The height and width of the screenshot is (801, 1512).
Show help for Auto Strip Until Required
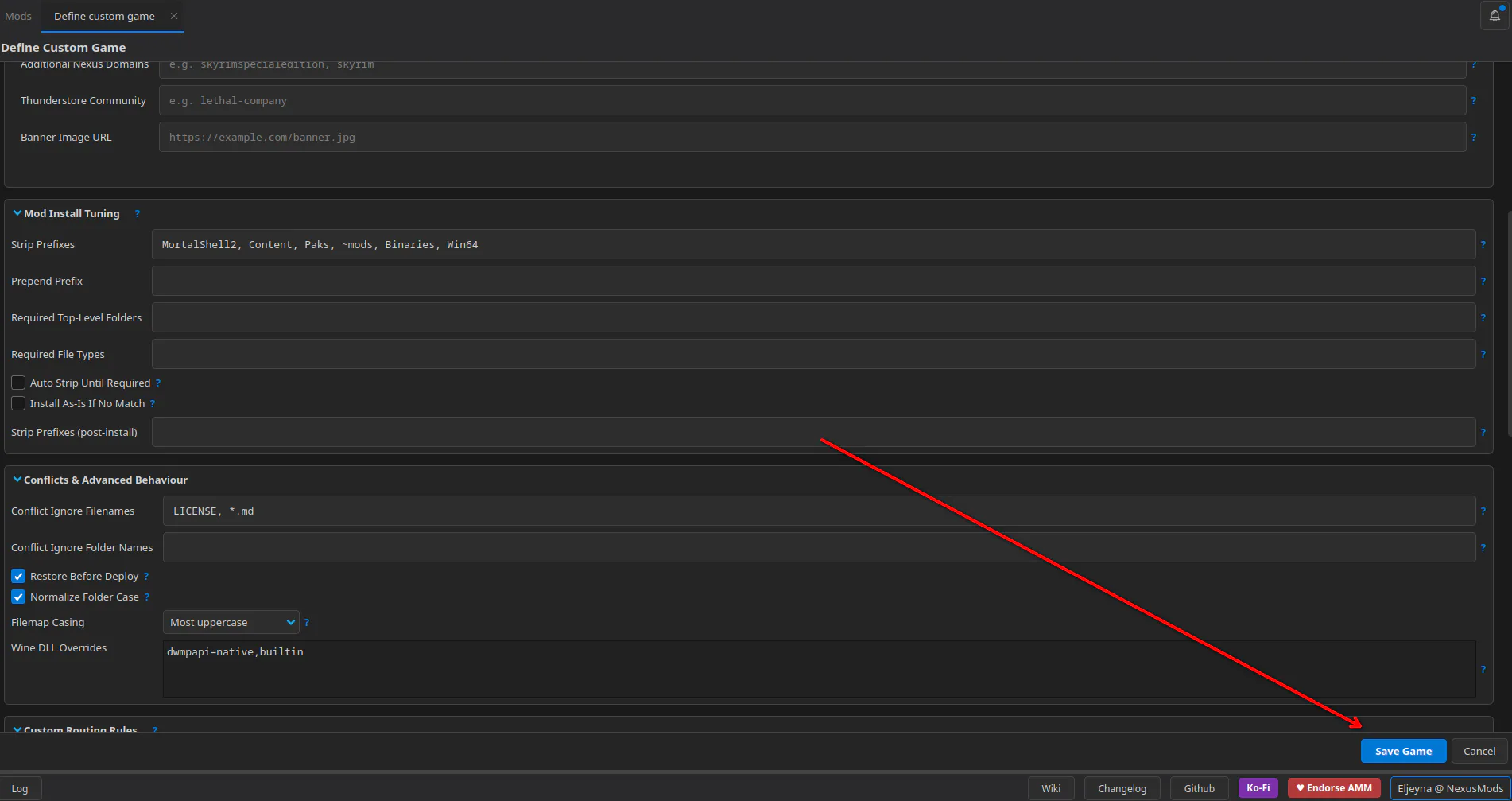click(158, 383)
